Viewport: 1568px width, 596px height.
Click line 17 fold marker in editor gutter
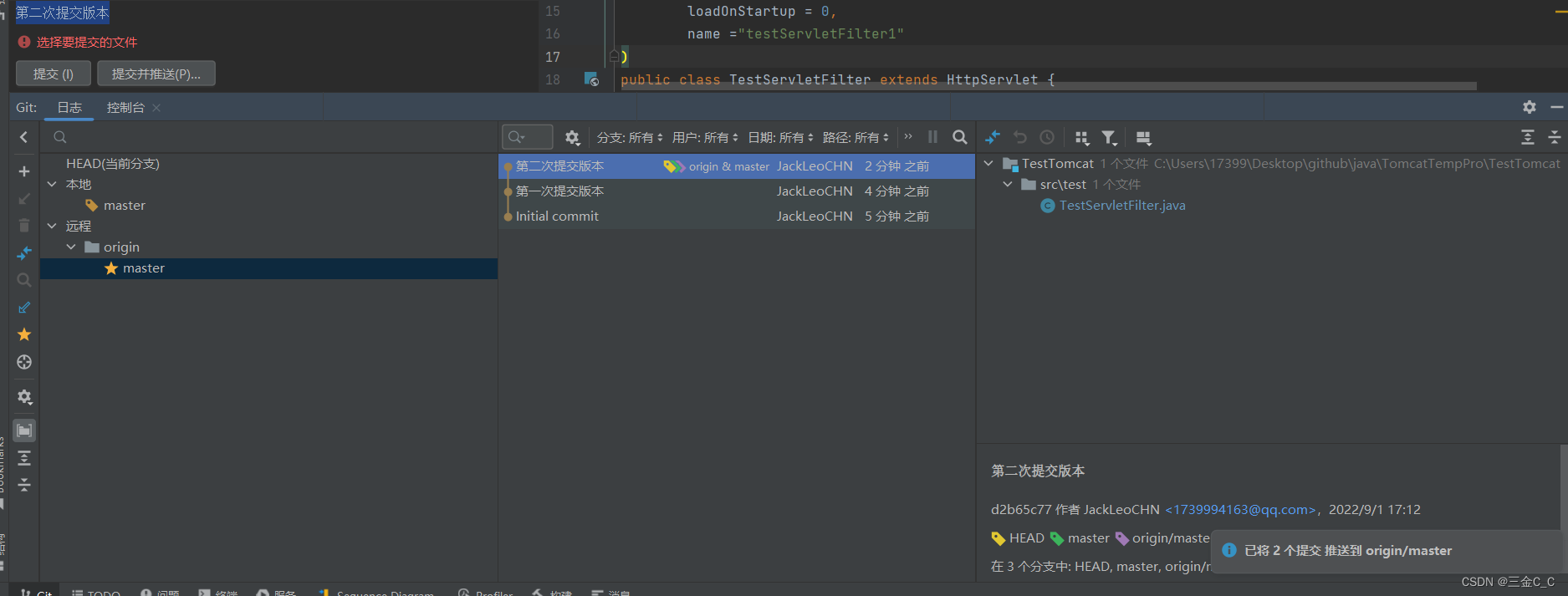point(614,57)
